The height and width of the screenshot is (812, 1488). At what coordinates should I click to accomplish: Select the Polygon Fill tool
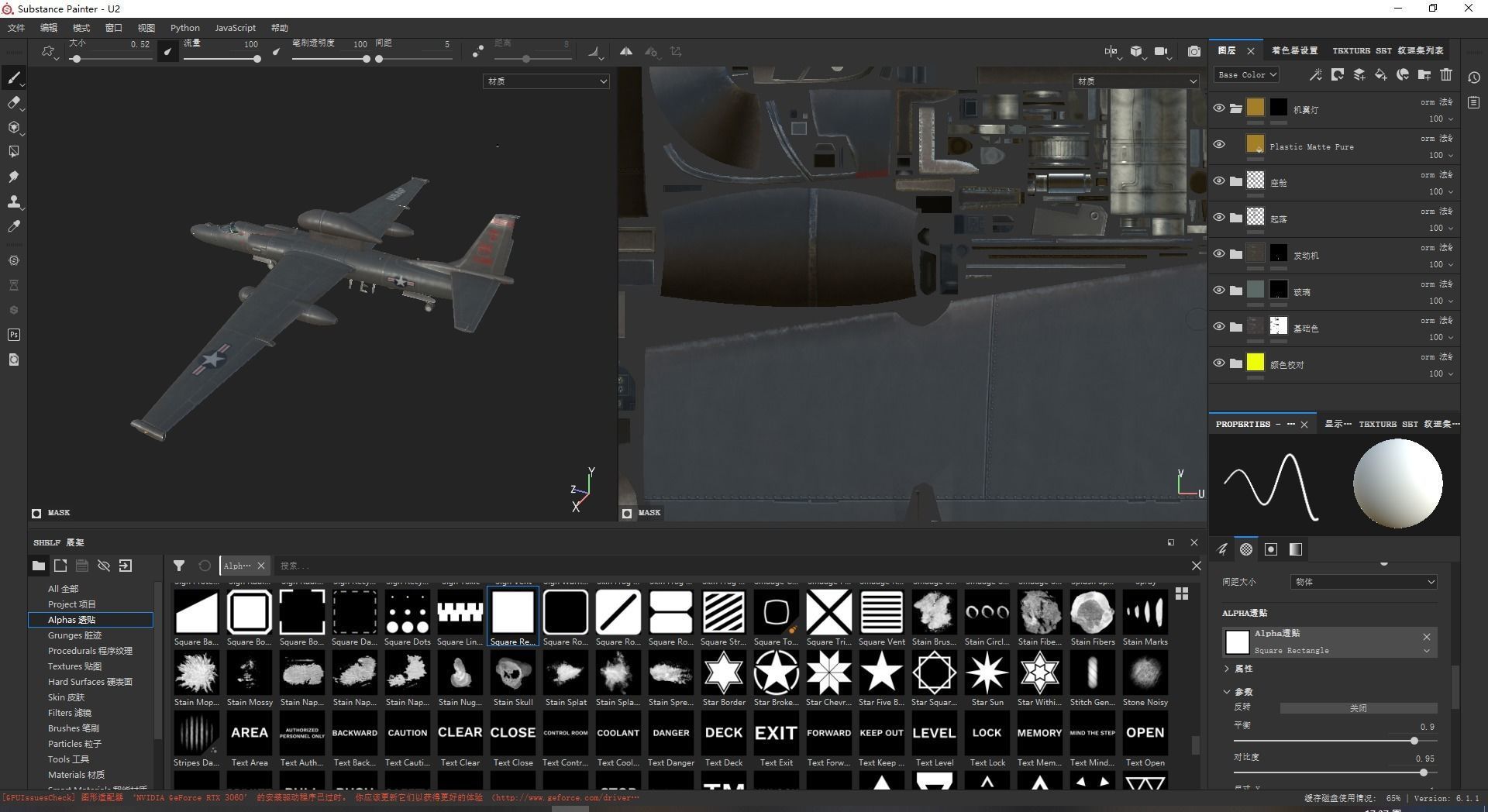(14, 152)
